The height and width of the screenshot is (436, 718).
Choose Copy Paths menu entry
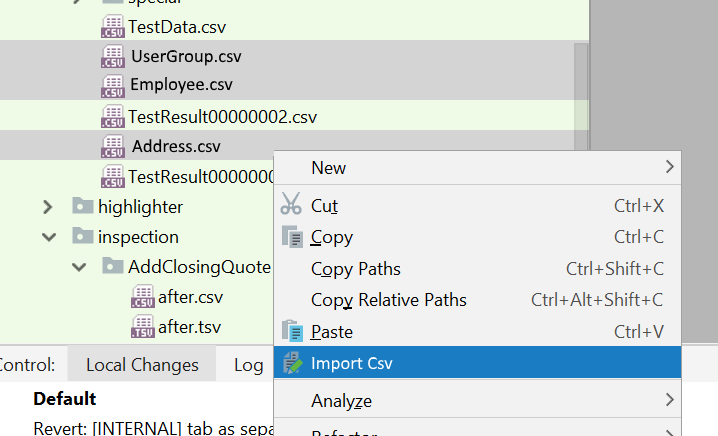point(477,269)
